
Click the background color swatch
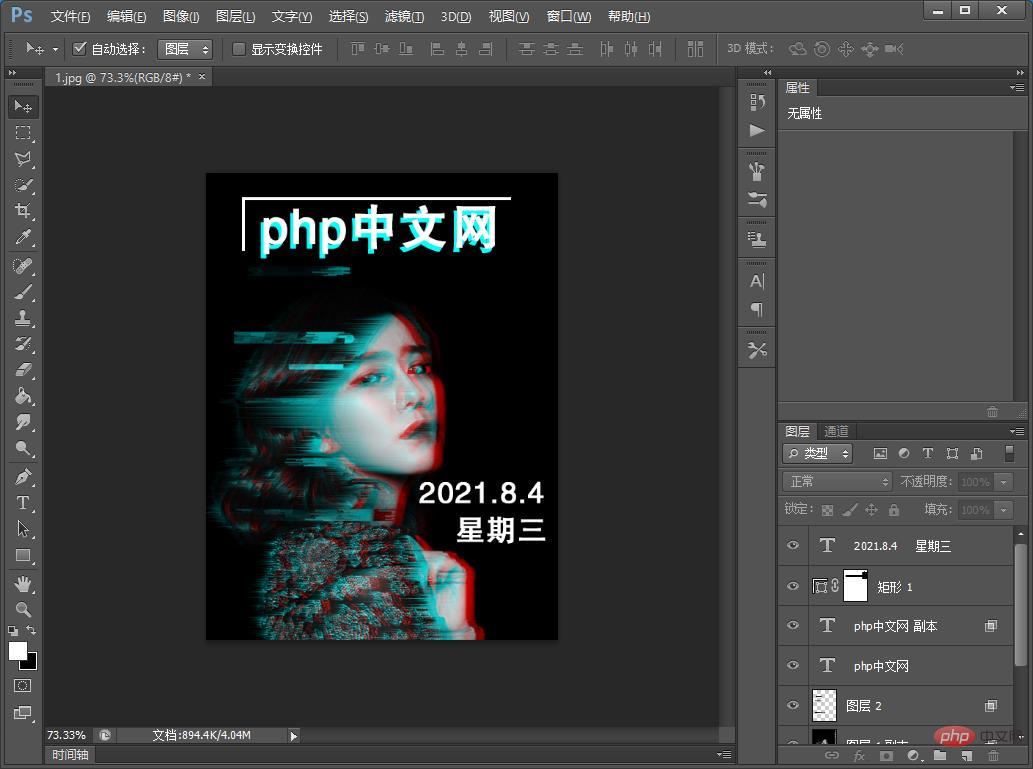tap(32, 664)
